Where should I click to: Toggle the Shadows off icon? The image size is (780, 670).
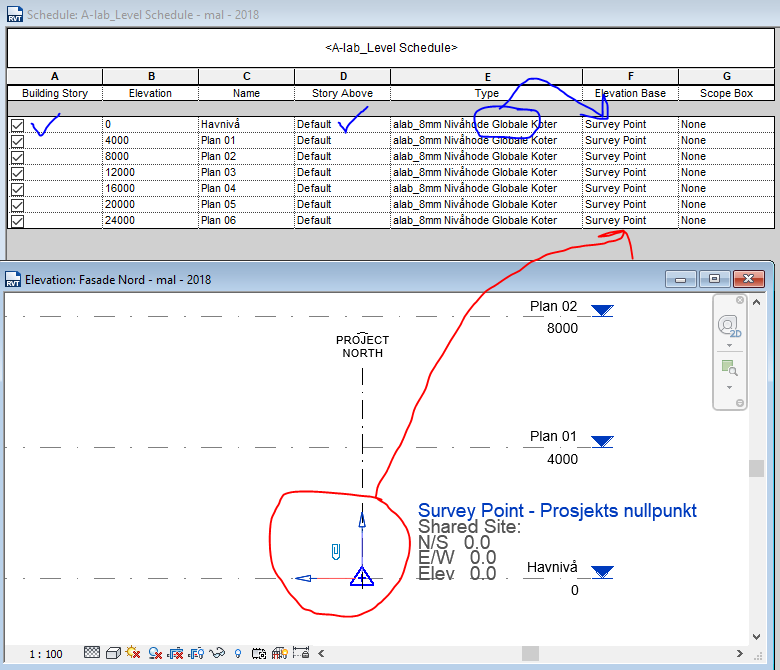(155, 653)
